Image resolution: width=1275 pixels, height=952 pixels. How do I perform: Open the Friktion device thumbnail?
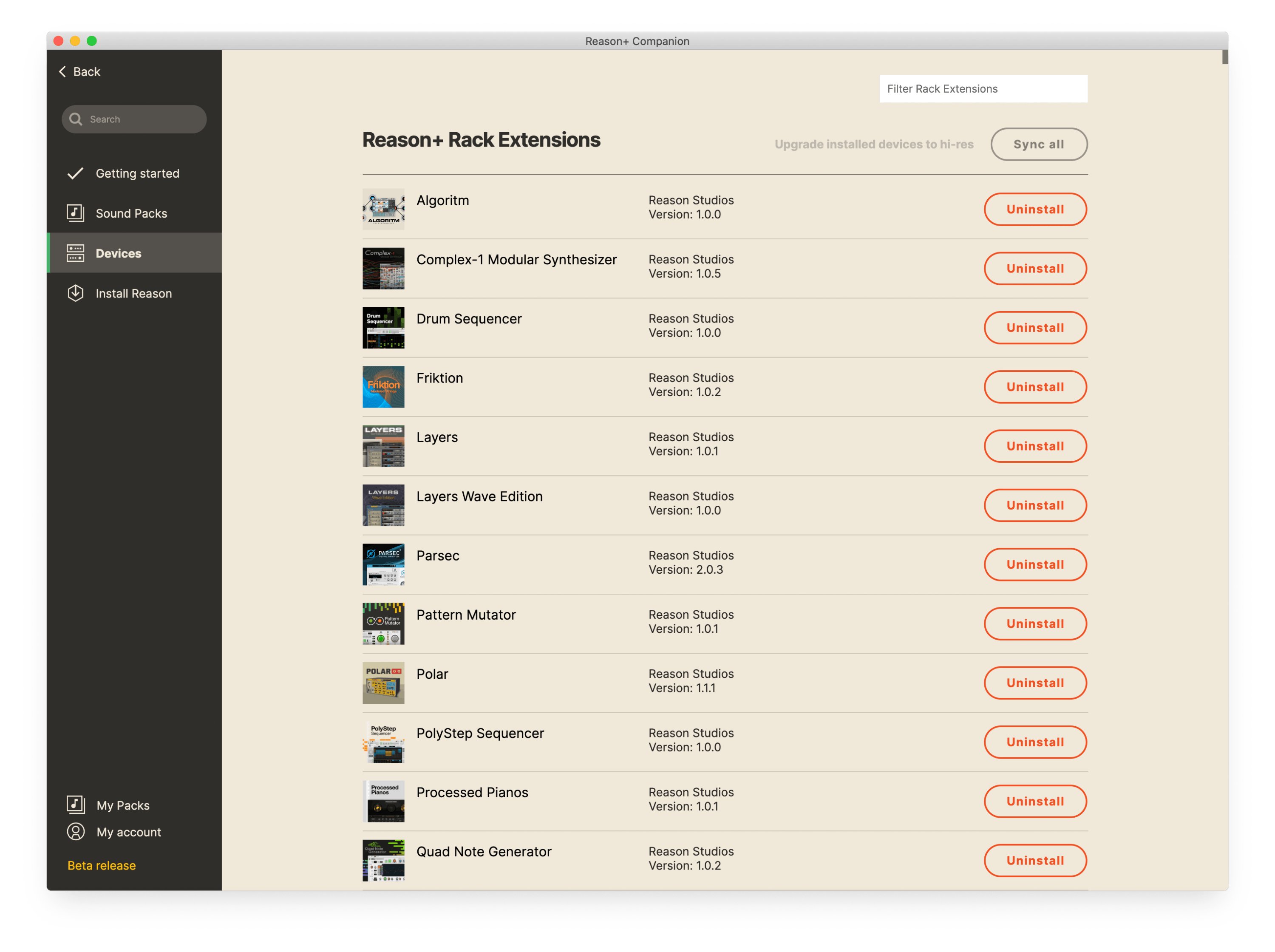(383, 387)
